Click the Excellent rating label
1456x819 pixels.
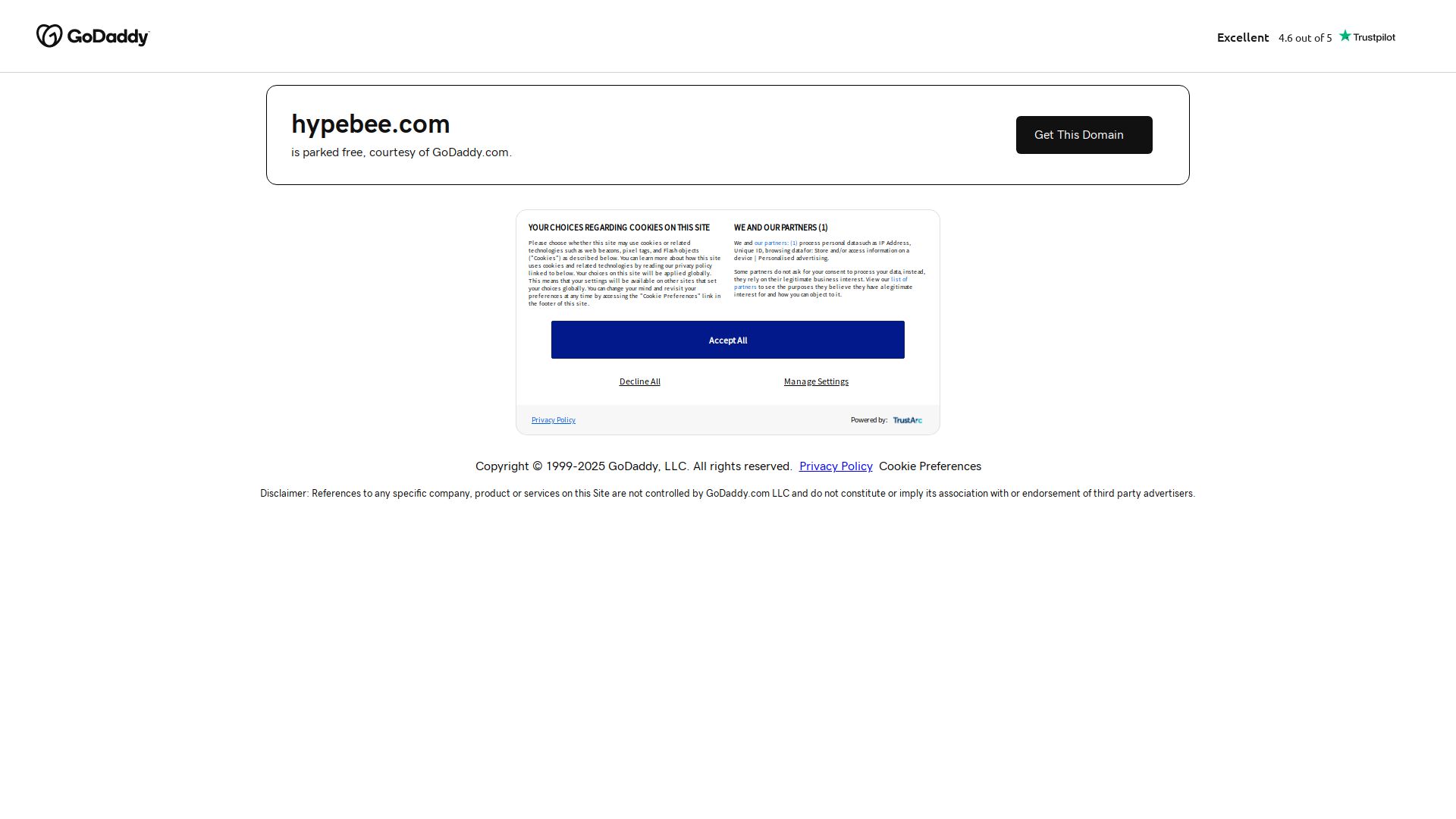[x=1242, y=37]
